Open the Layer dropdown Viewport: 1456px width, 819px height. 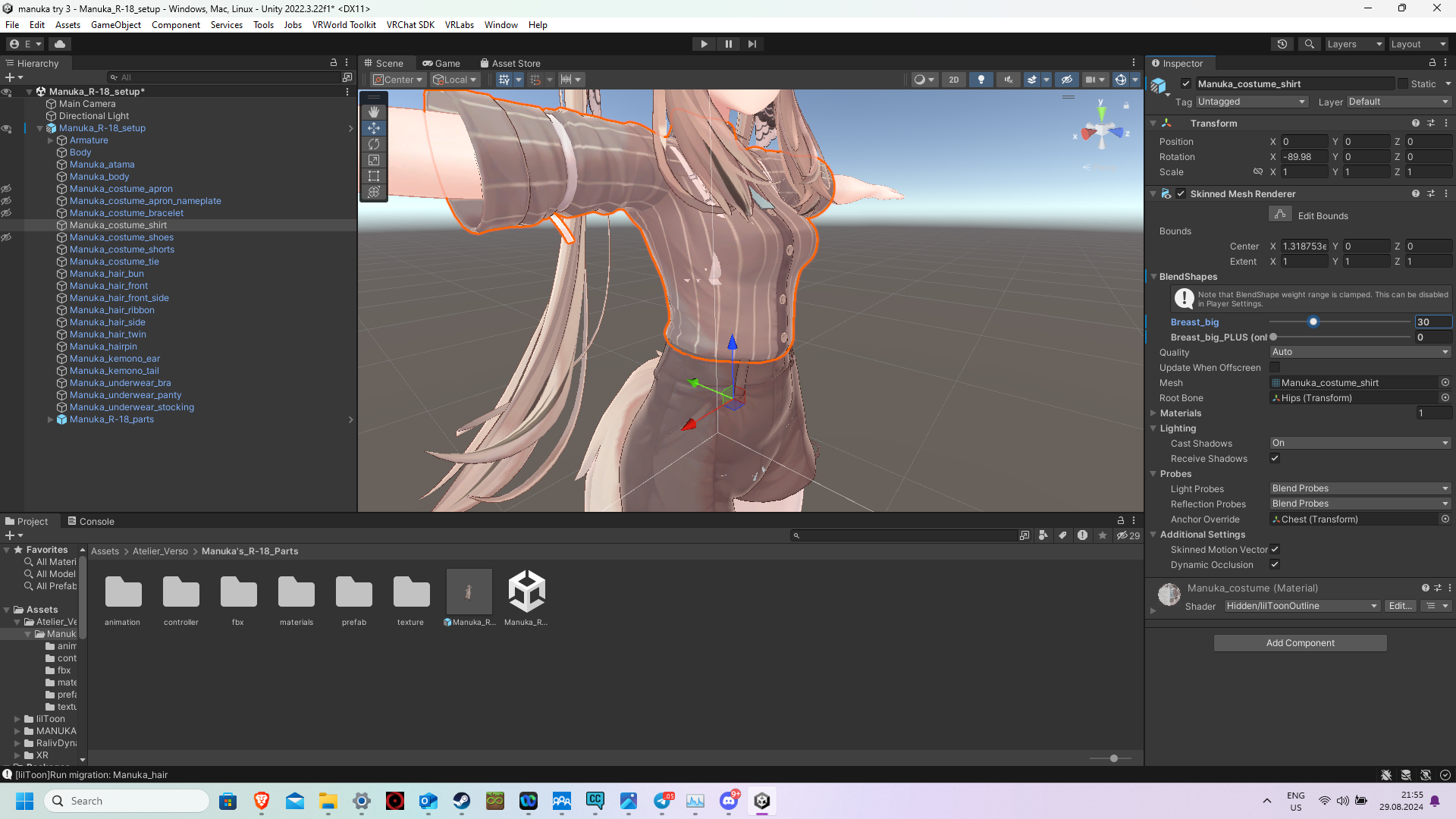click(1398, 102)
